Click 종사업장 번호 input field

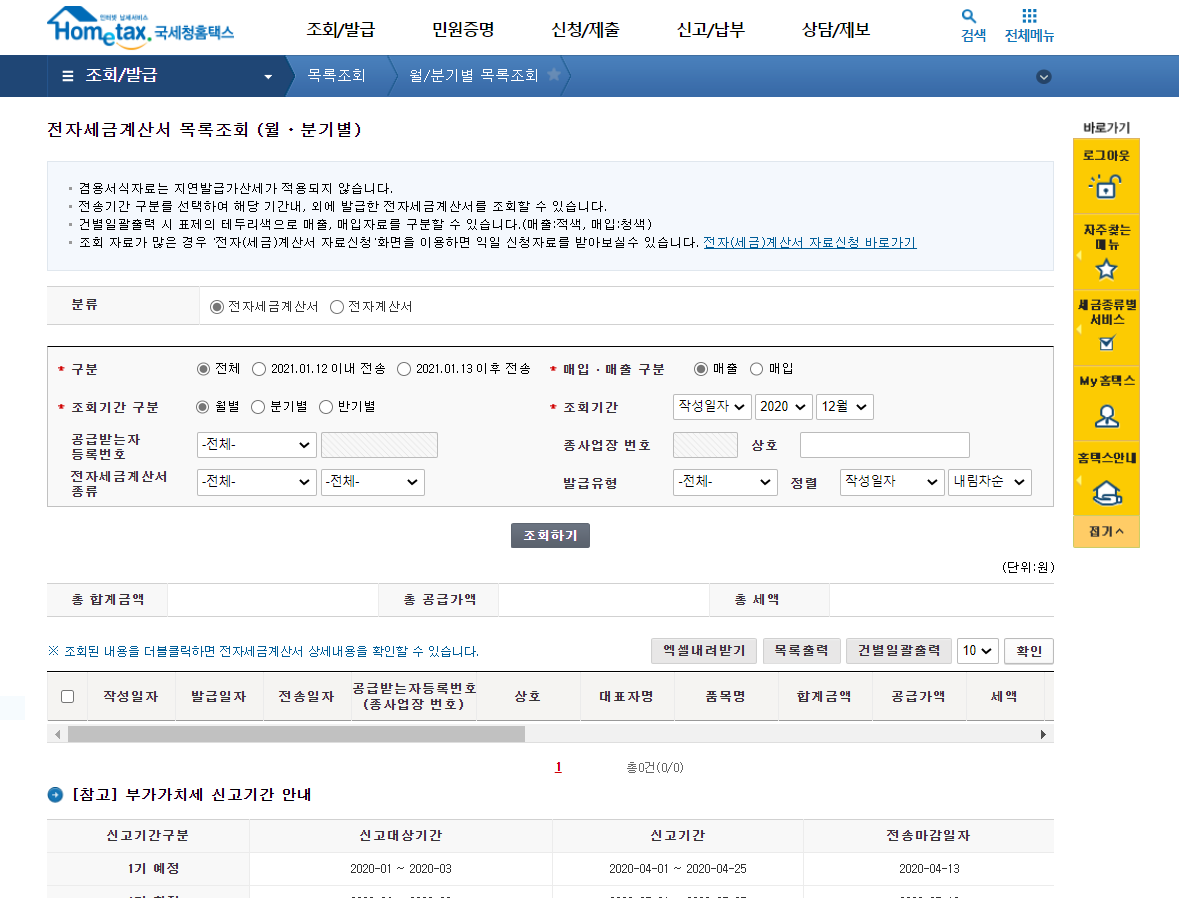click(705, 445)
